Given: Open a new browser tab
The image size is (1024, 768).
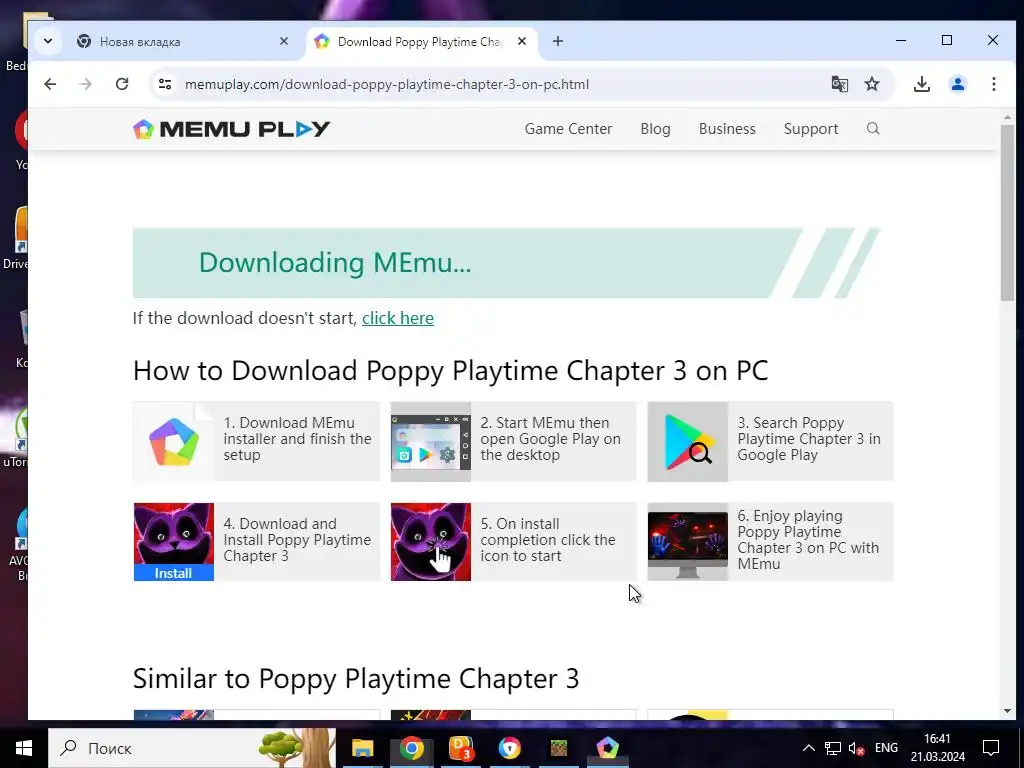Looking at the screenshot, I should (x=558, y=41).
